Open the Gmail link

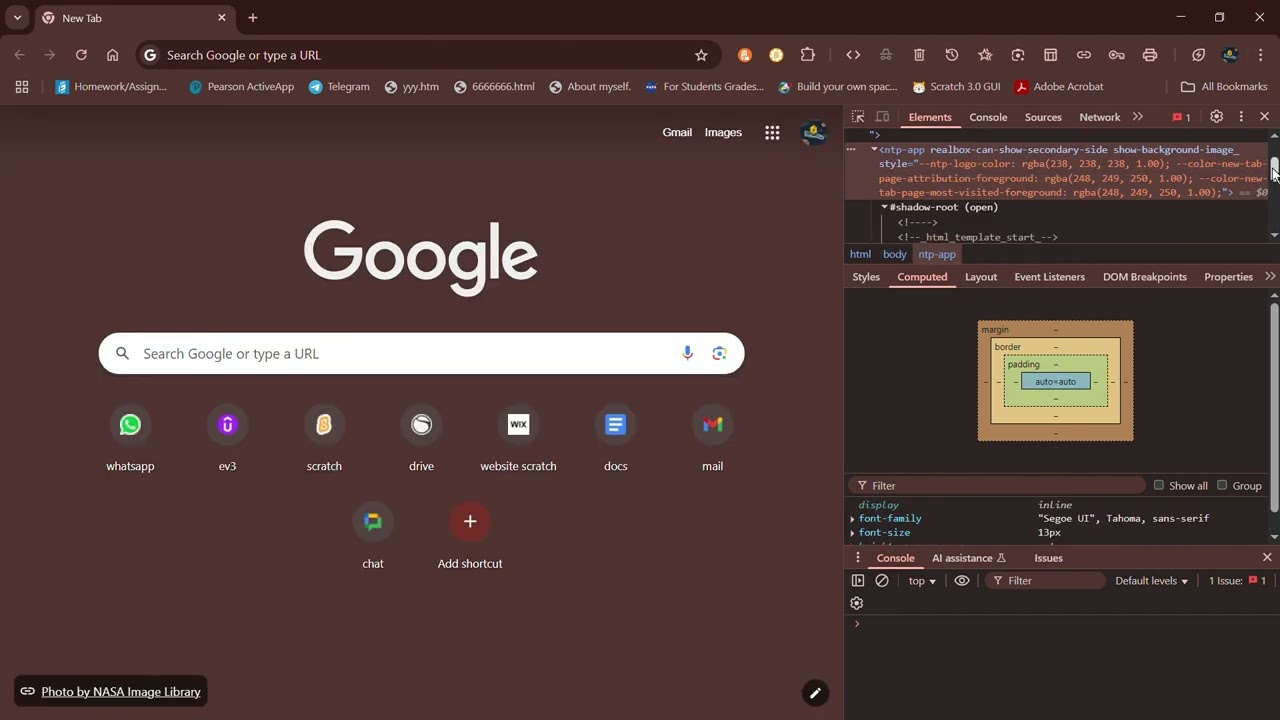[677, 132]
